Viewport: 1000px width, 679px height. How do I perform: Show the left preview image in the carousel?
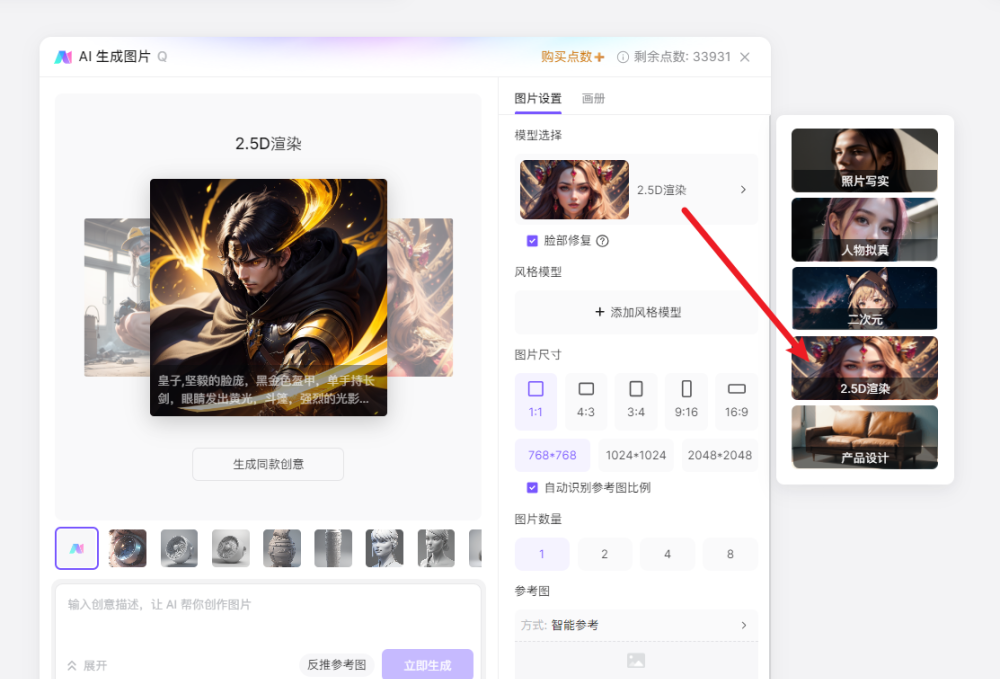(117, 297)
